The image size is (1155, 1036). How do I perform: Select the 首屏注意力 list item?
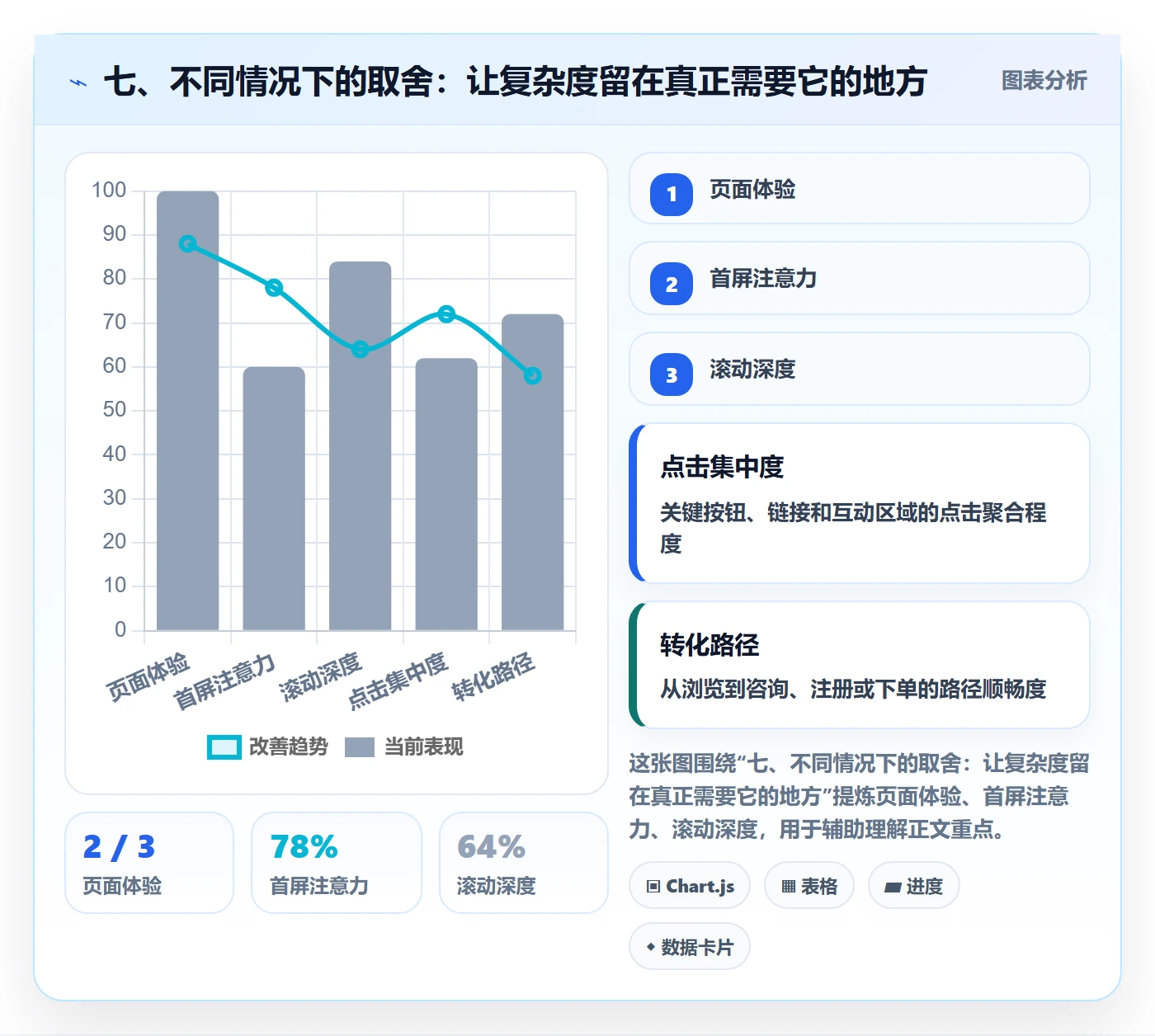point(860,279)
